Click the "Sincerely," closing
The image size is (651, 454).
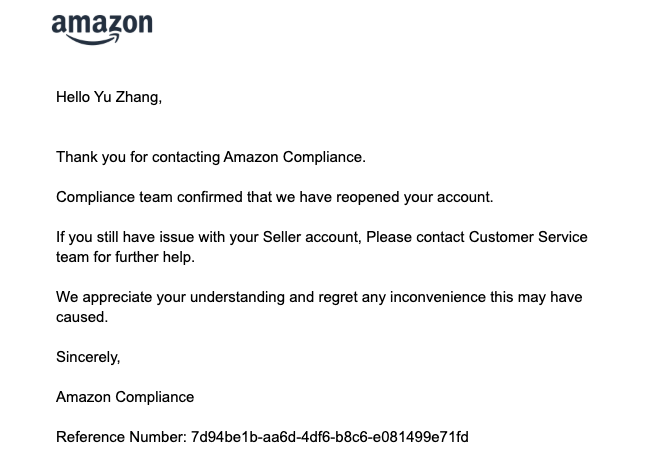tap(88, 357)
